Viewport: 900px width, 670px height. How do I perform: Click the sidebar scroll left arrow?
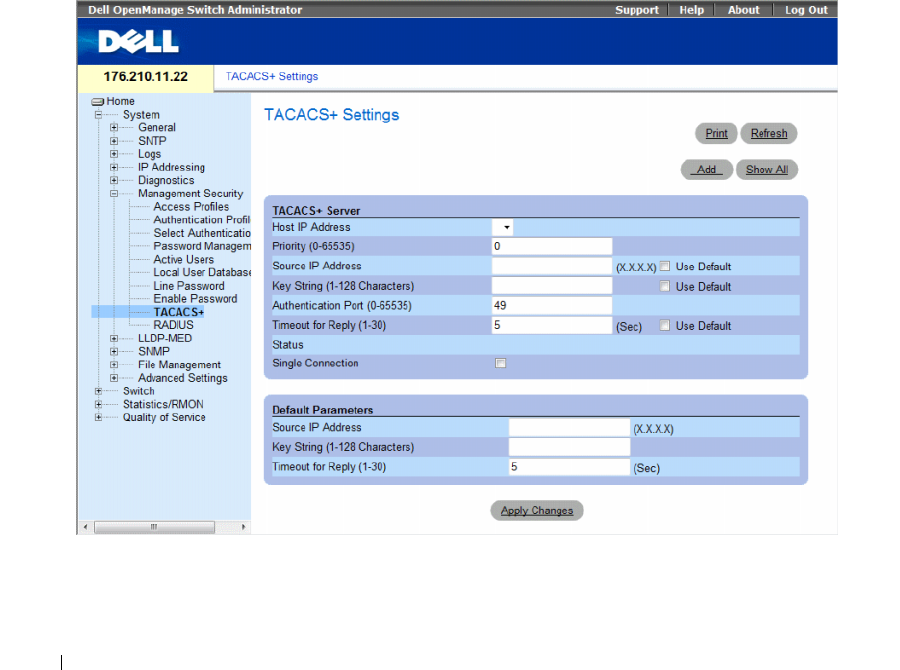point(86,527)
